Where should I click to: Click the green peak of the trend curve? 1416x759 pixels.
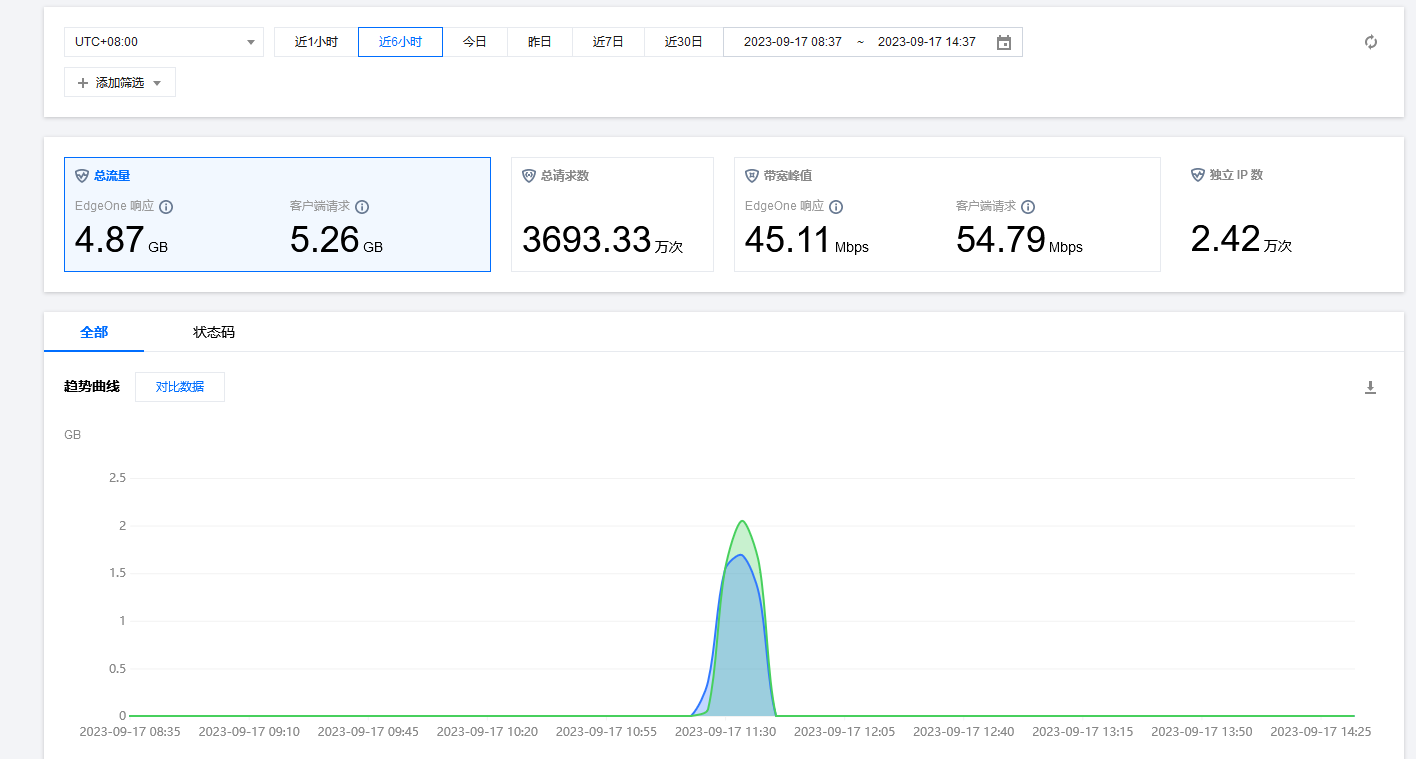(742, 521)
